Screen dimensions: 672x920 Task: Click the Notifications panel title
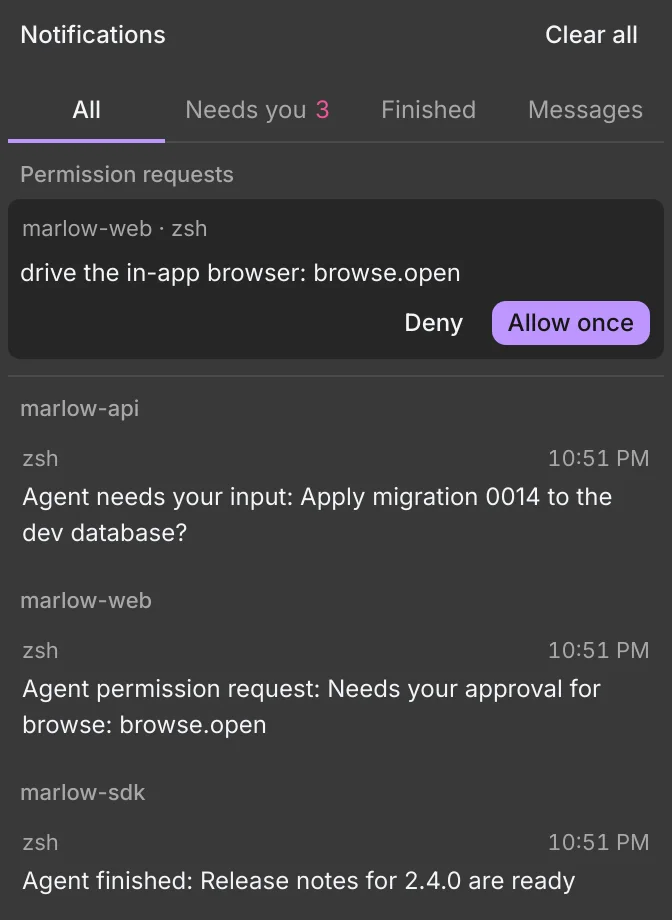[x=93, y=35]
